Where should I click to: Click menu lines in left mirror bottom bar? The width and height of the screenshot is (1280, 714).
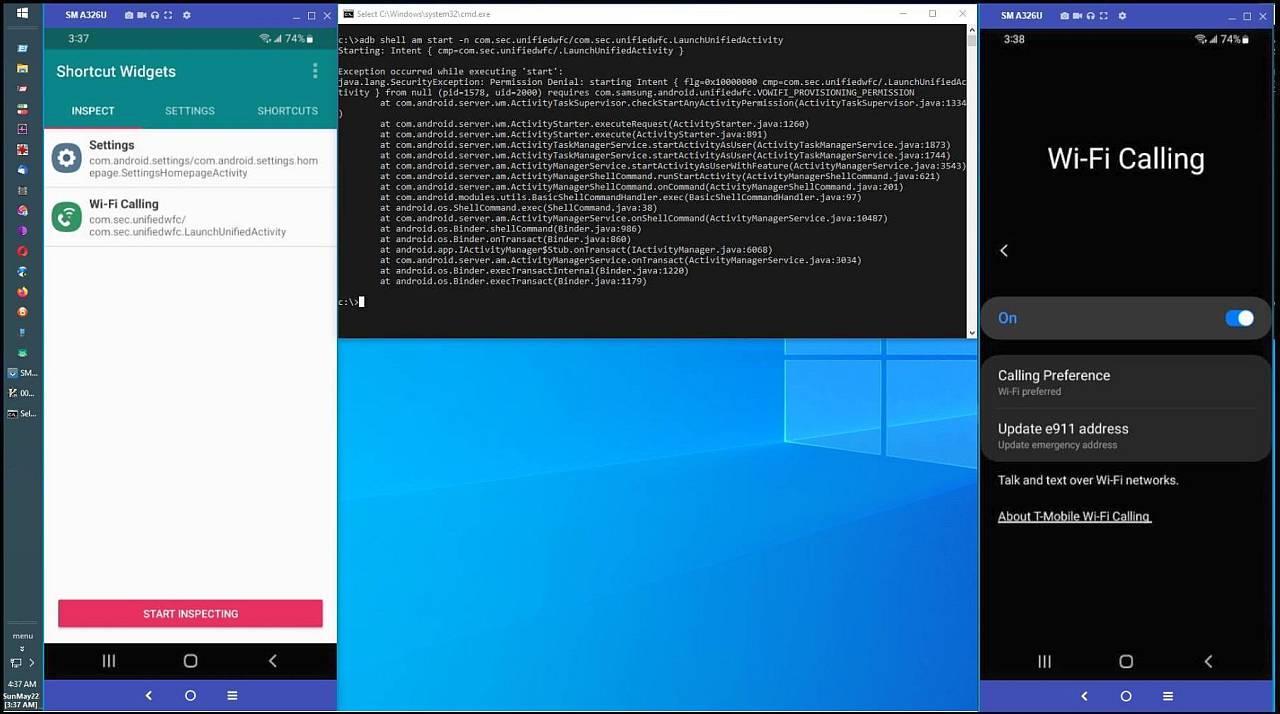tap(232, 696)
